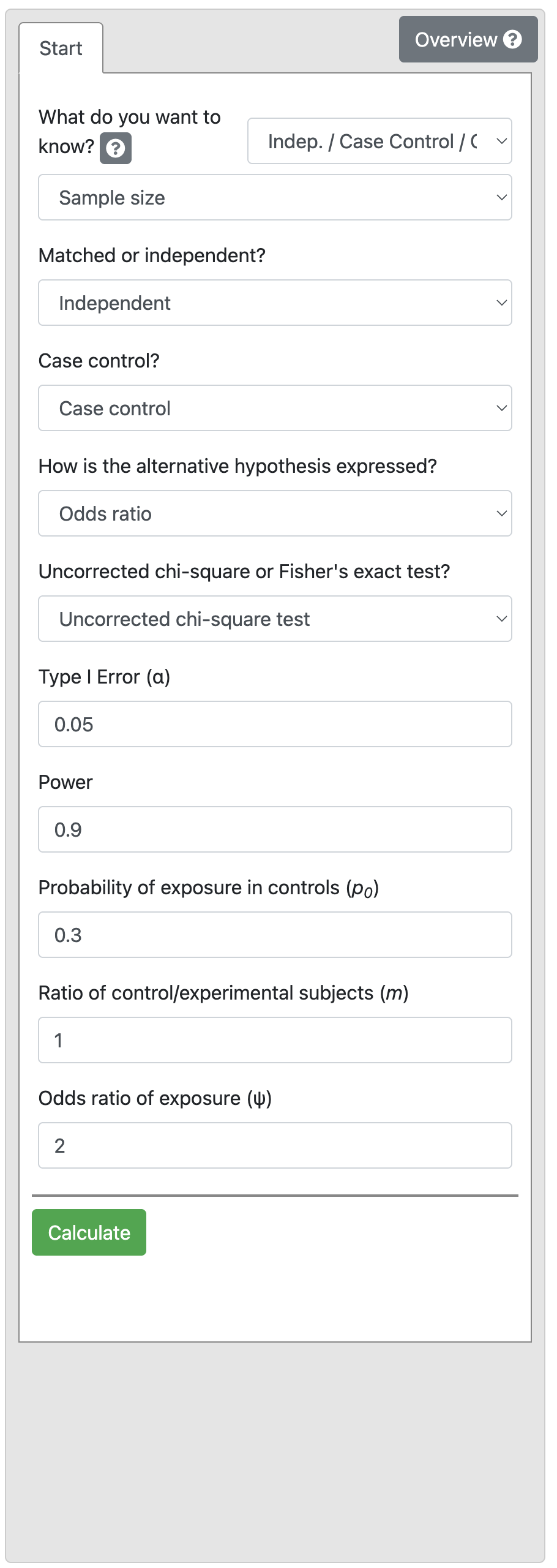Click the chevron arrow of the Case control dropdown

coord(501,409)
